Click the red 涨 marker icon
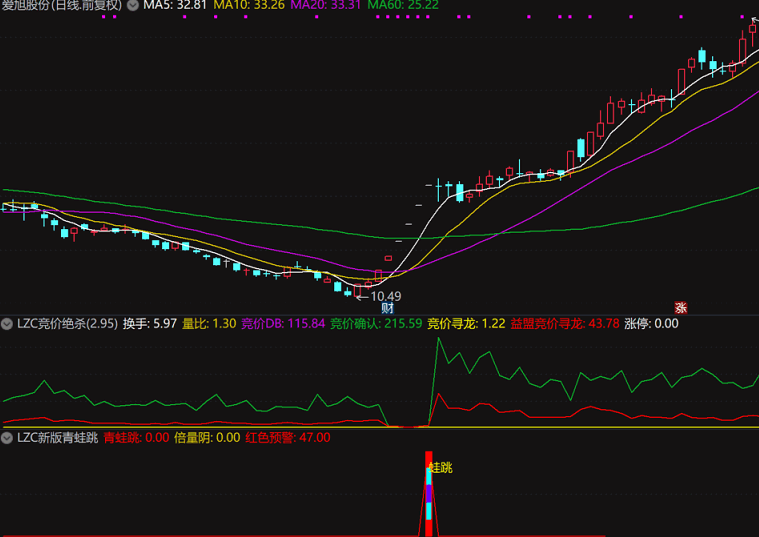Screen dimensions: 759x537 (681, 308)
